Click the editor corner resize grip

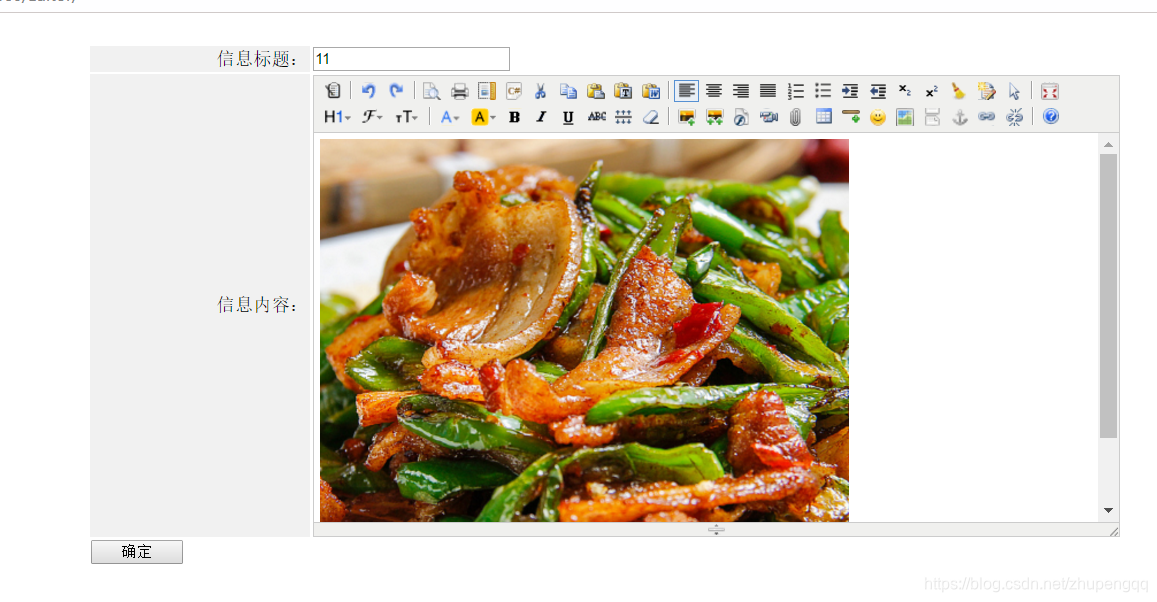[1113, 530]
